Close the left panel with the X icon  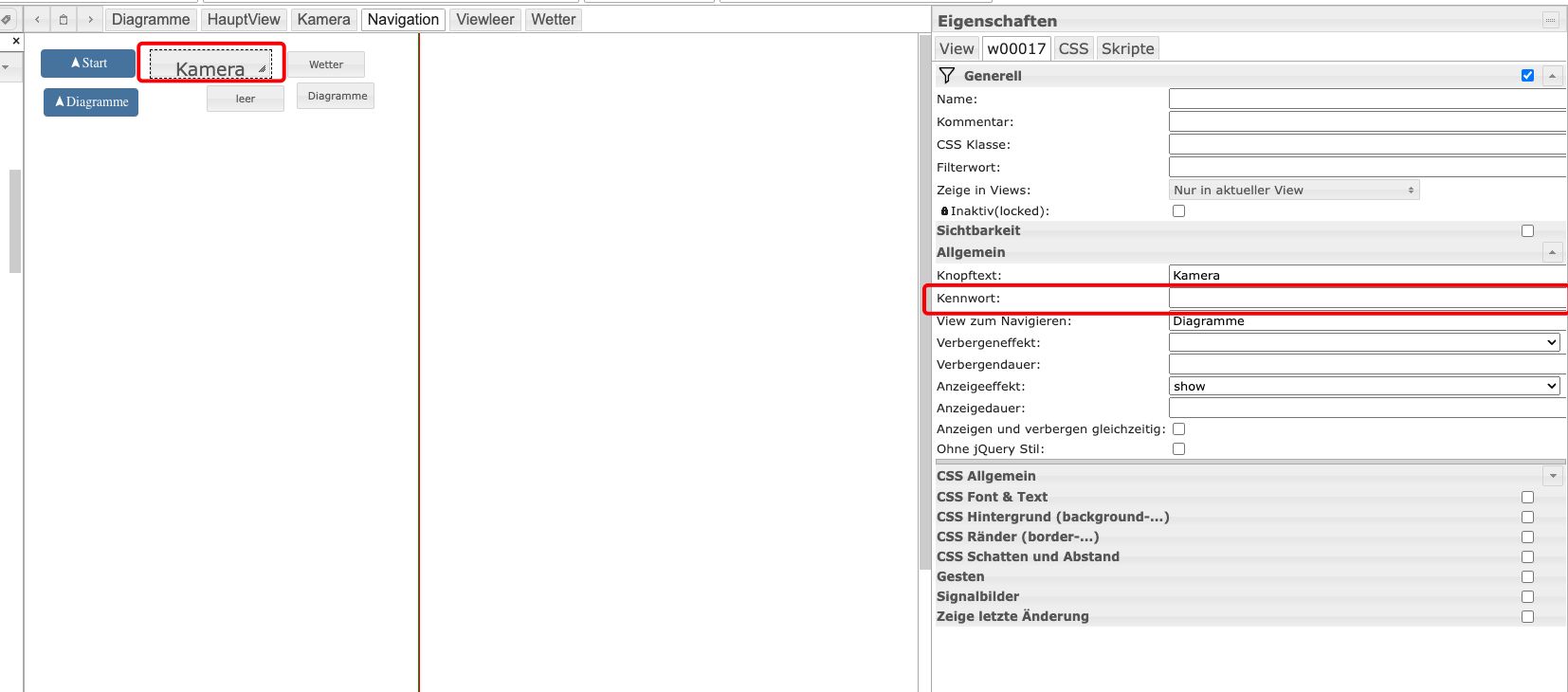tap(16, 41)
